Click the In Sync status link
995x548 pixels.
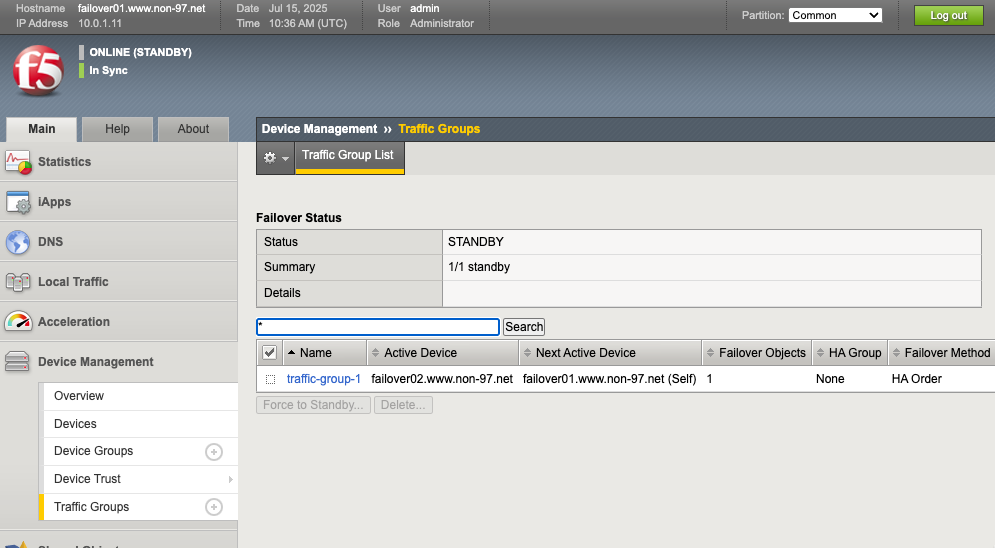tap(109, 70)
